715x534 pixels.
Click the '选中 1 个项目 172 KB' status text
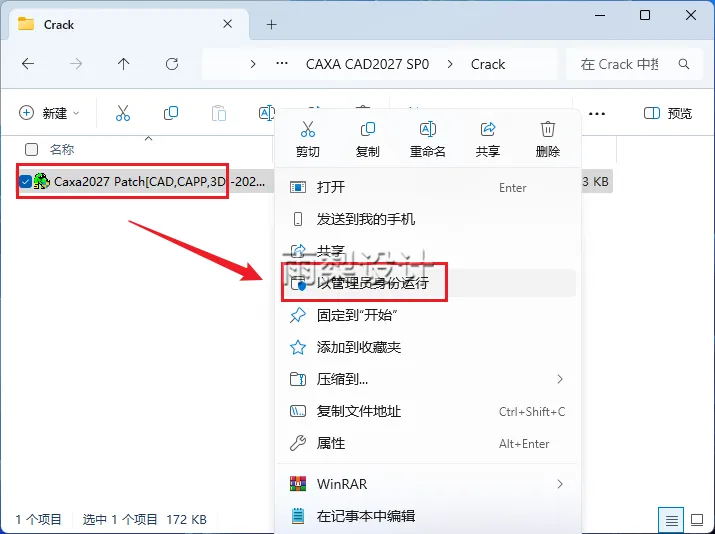(x=145, y=519)
